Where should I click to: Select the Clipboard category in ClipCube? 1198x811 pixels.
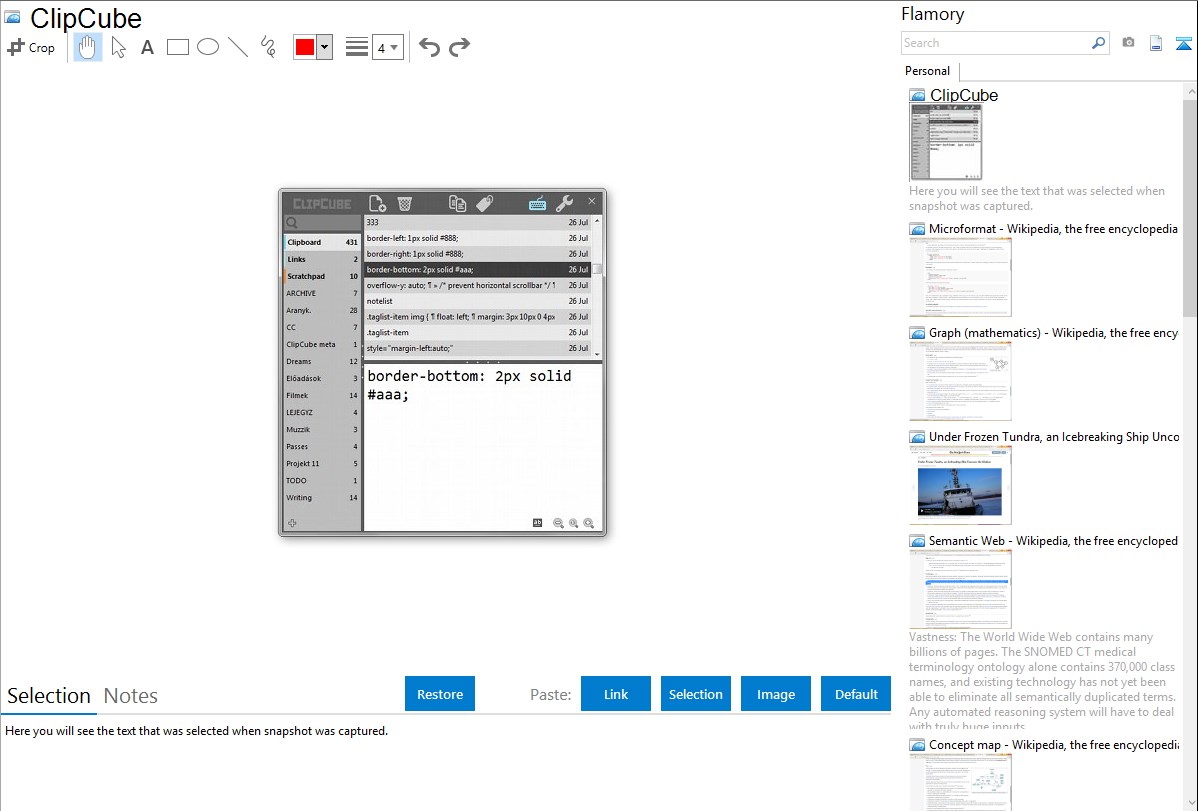[322, 242]
